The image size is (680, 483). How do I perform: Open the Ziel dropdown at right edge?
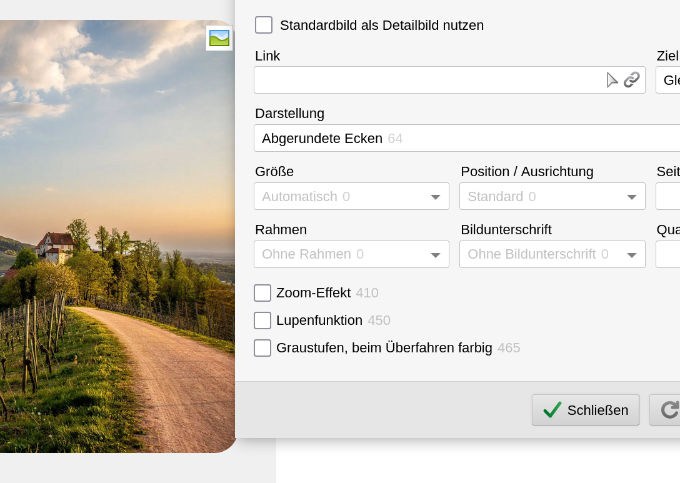pos(668,80)
